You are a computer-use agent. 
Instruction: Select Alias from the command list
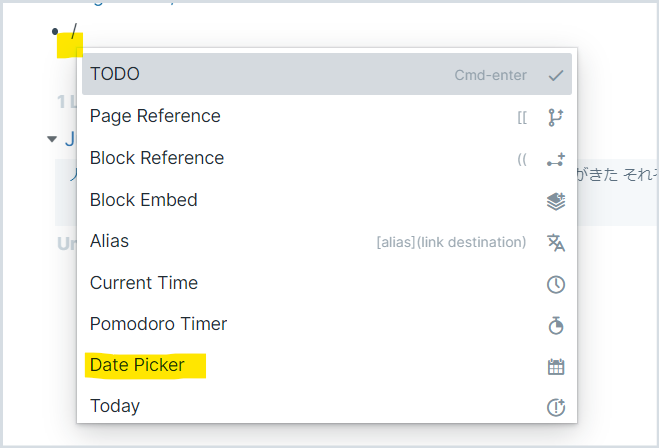(327, 241)
